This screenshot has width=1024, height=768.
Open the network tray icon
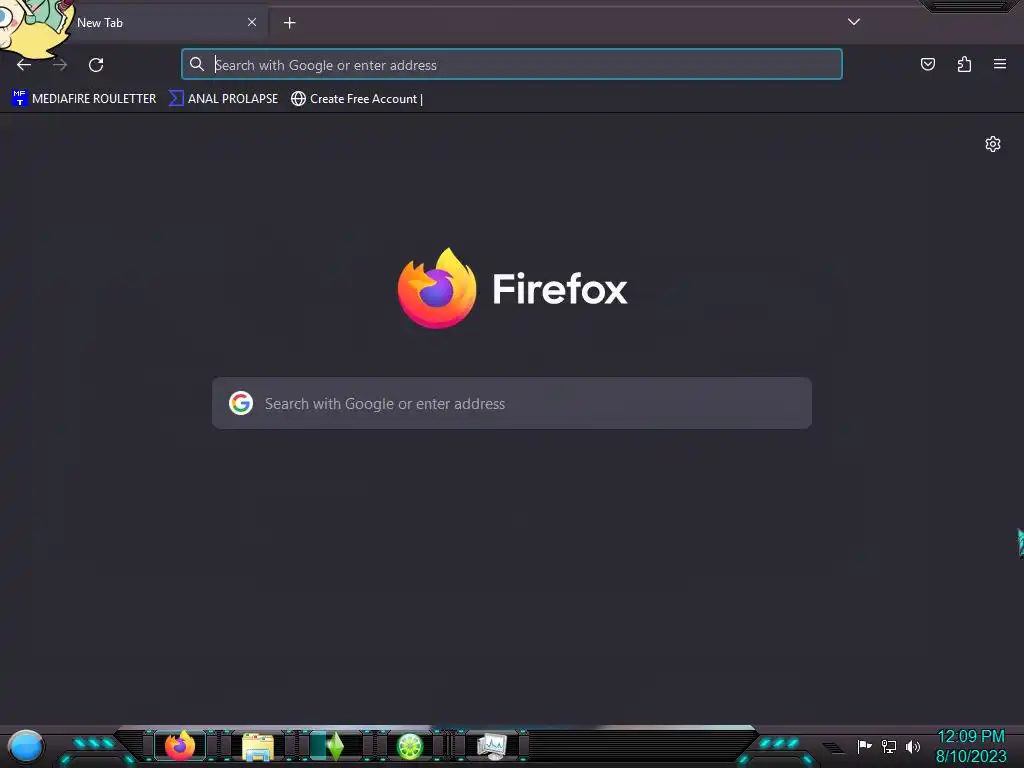coord(889,746)
